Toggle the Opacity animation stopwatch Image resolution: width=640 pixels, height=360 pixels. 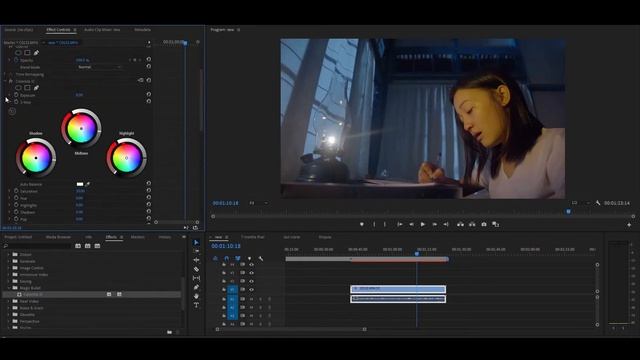16,60
